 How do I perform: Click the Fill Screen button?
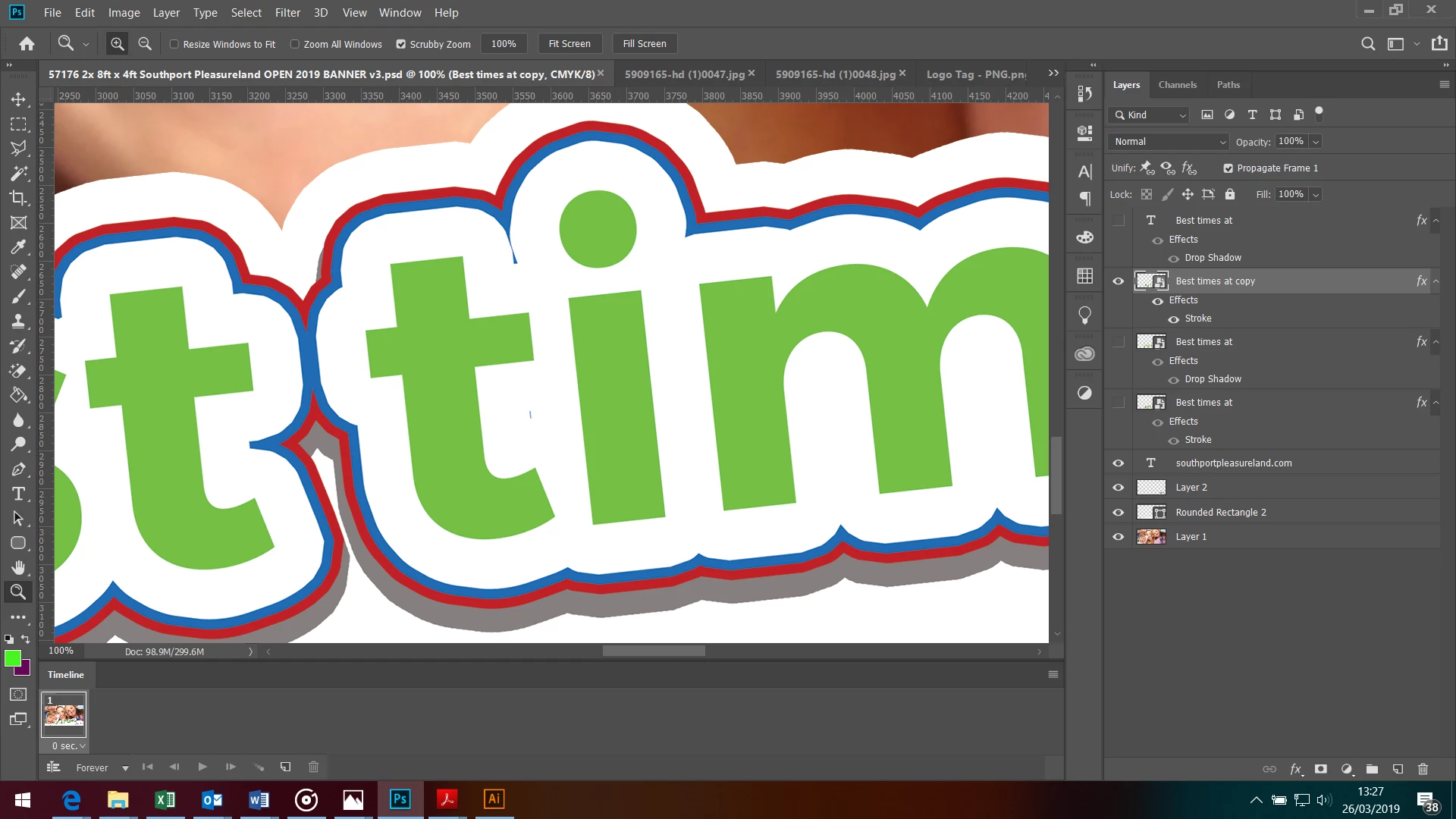tap(645, 44)
